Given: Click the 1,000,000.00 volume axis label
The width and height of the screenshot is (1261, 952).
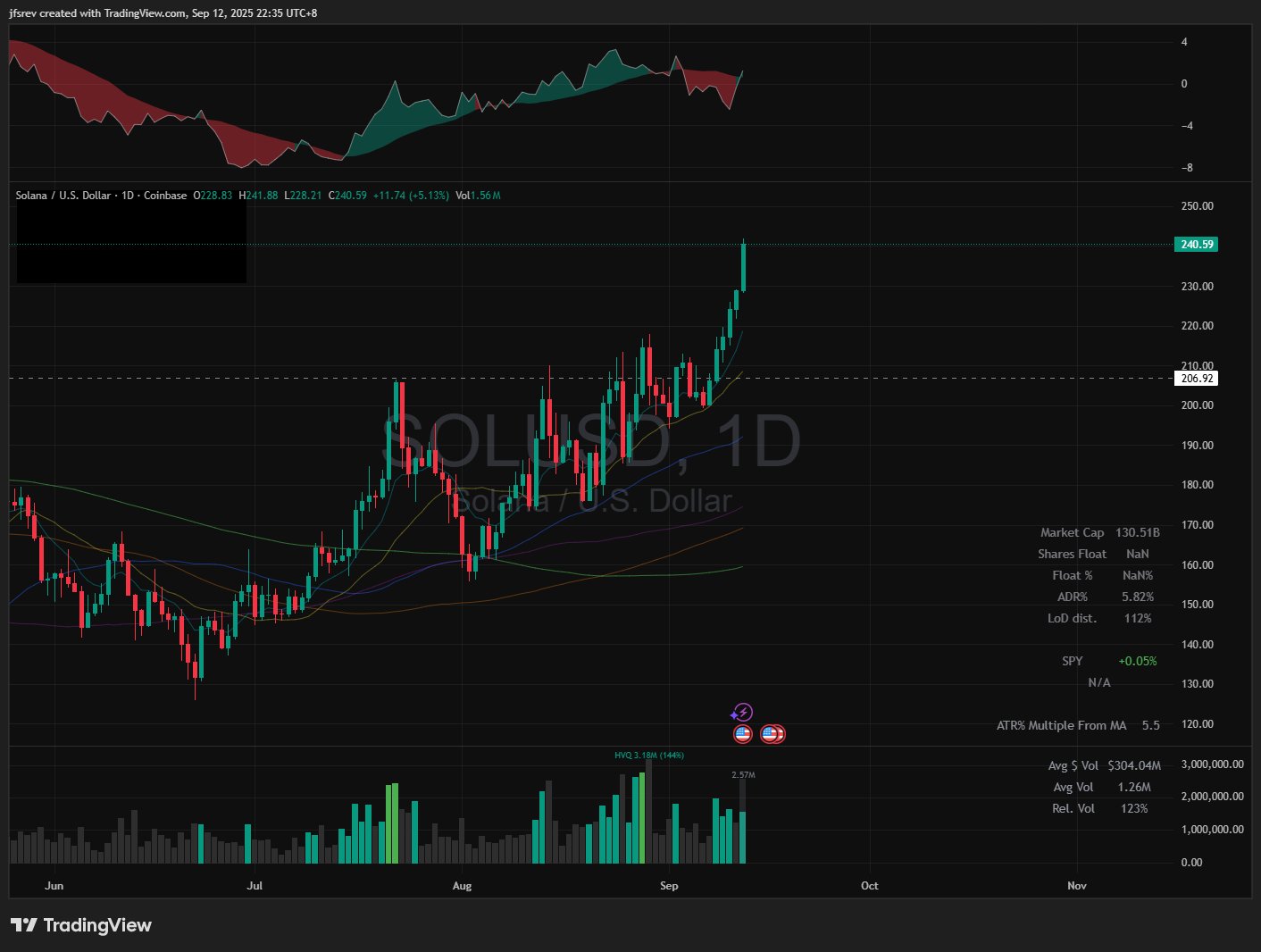Looking at the screenshot, I should (x=1212, y=830).
